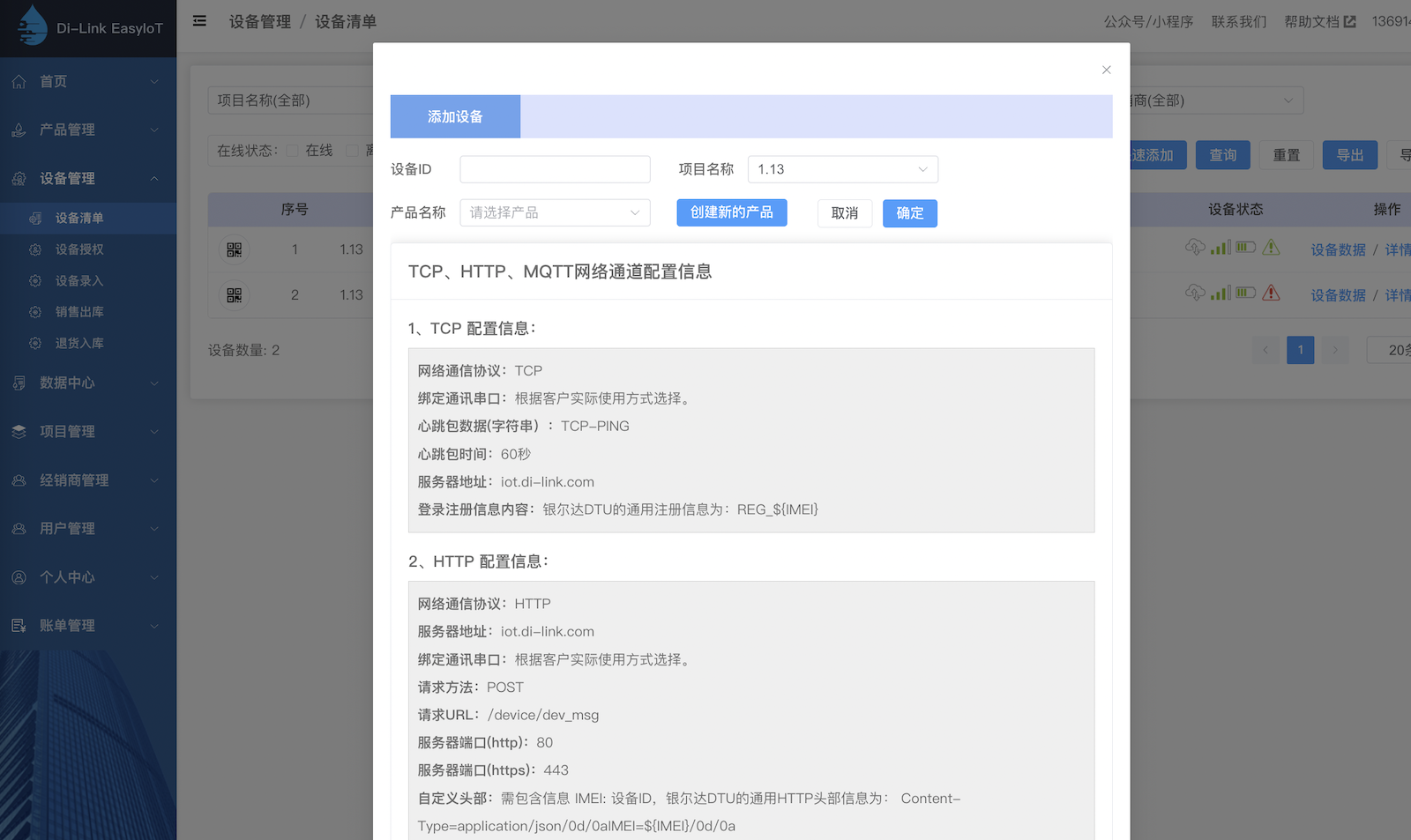Click the 设备录入 gear icon
The image size is (1411, 840).
pos(35,280)
